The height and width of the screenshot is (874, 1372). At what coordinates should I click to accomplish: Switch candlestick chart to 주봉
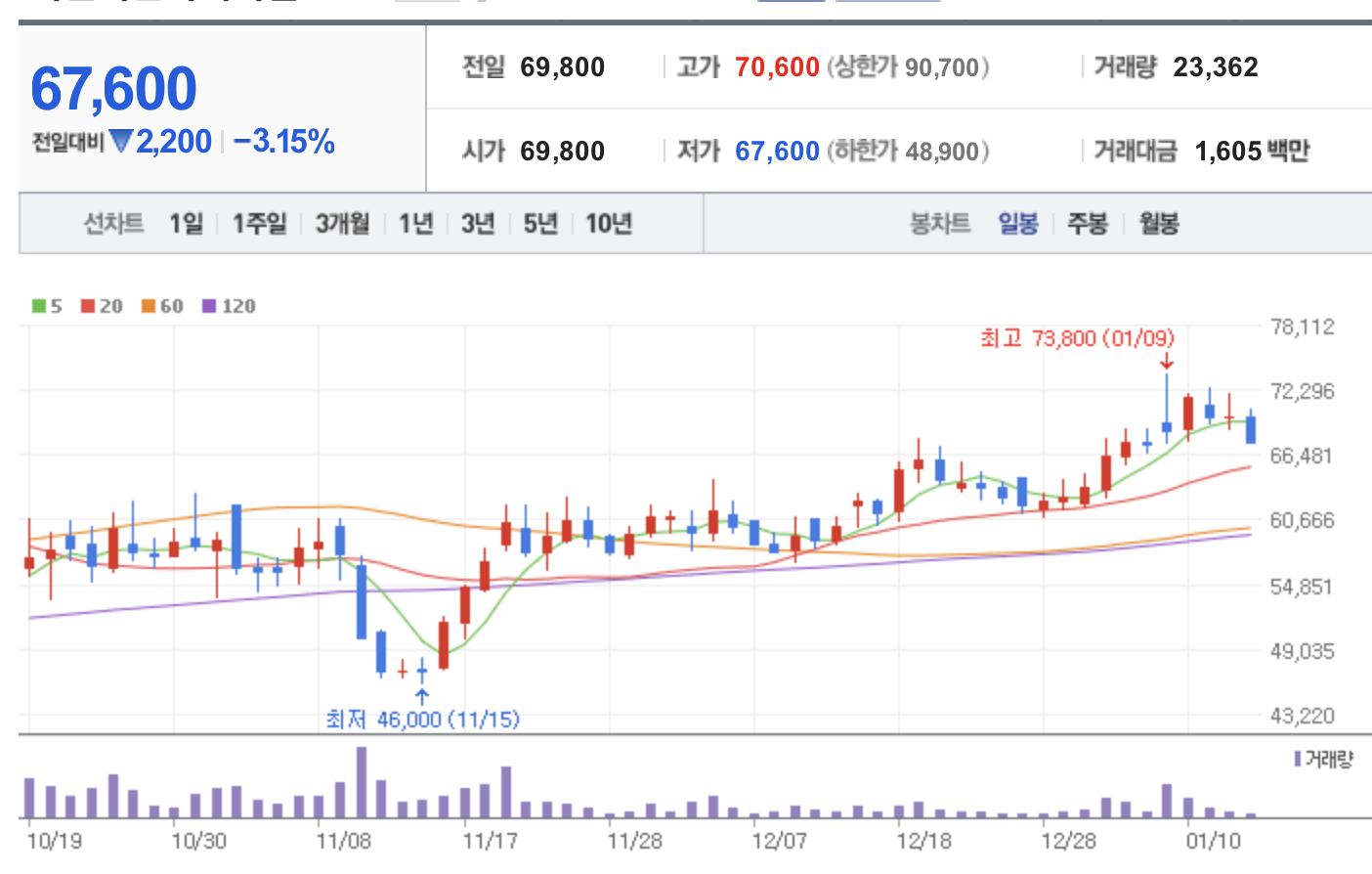click(1087, 224)
